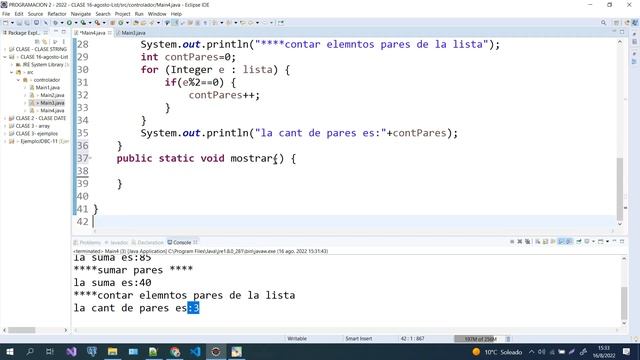Expand the JRE System Library node
This screenshot has width=640, height=360.
[x=12, y=64]
